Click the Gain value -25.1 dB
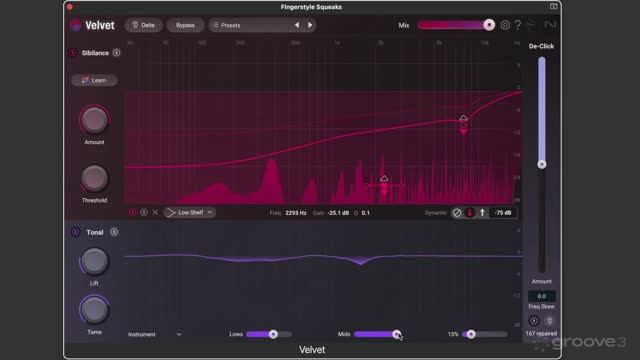Image resolution: width=640 pixels, height=360 pixels. (338, 213)
